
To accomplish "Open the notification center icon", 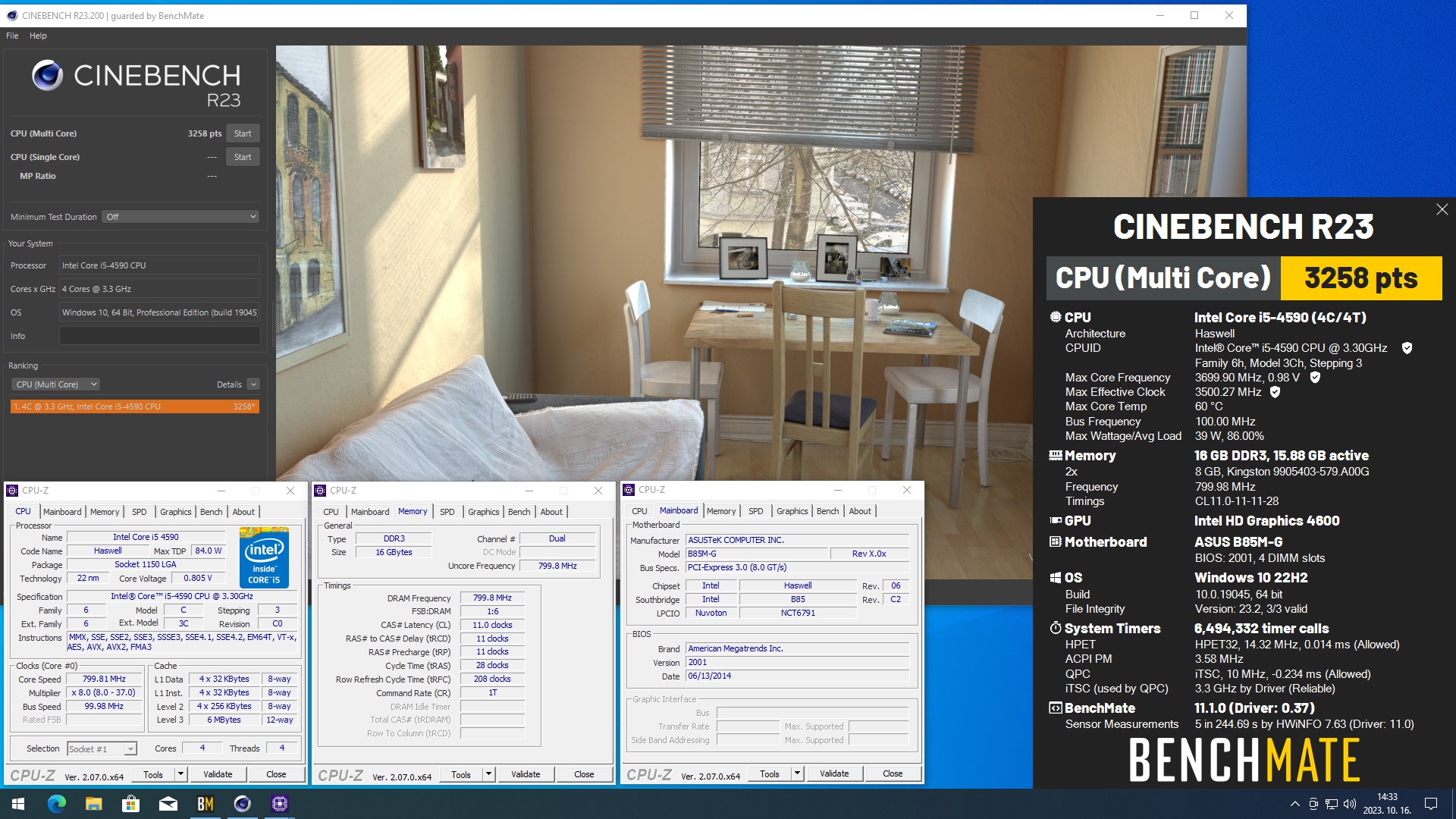I will [x=1431, y=804].
